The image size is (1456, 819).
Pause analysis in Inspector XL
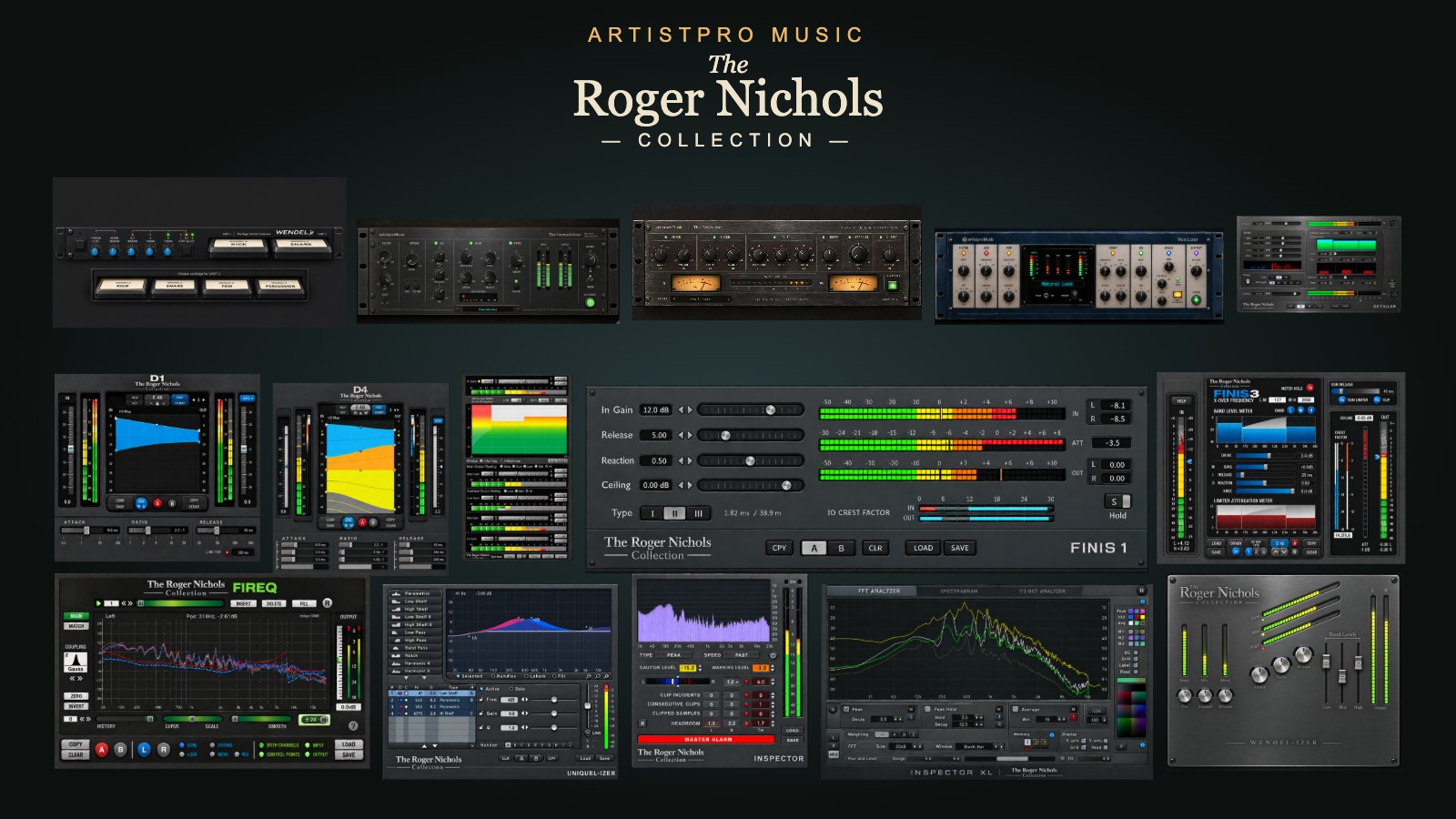pos(1141,591)
